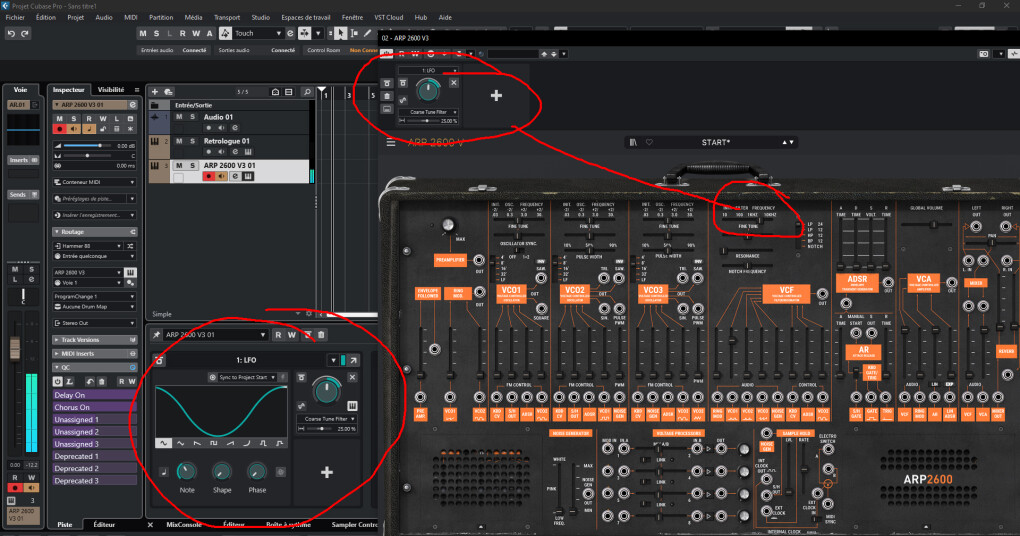Click the plus icon to add a track
The height and width of the screenshot is (536, 1020).
[x=155, y=92]
